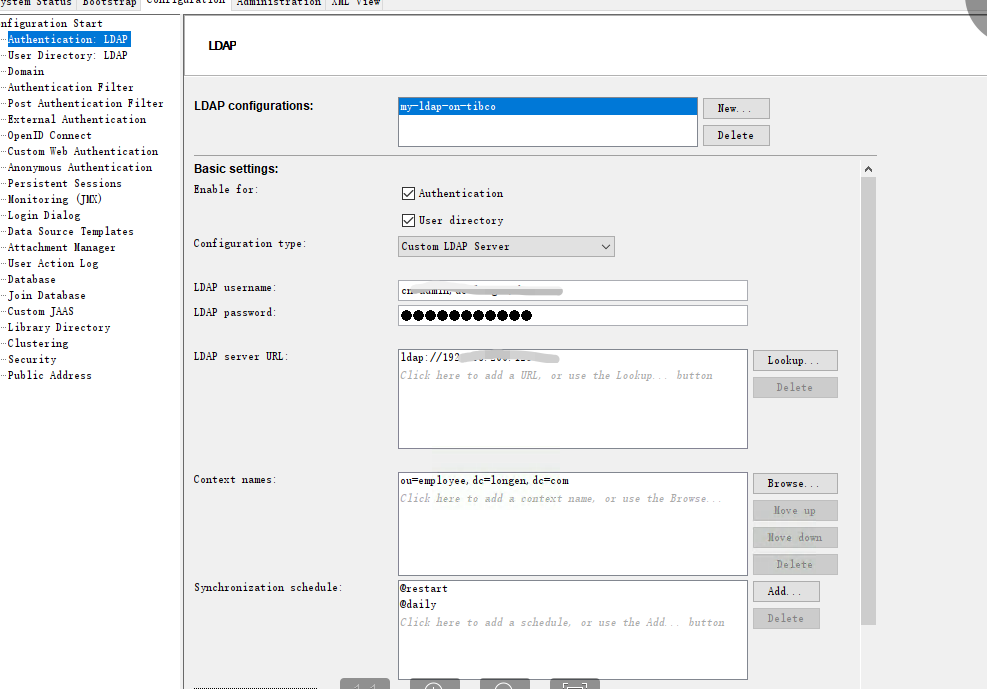Click placeholder to add a server URL
The image size is (987, 689).
click(x=556, y=376)
